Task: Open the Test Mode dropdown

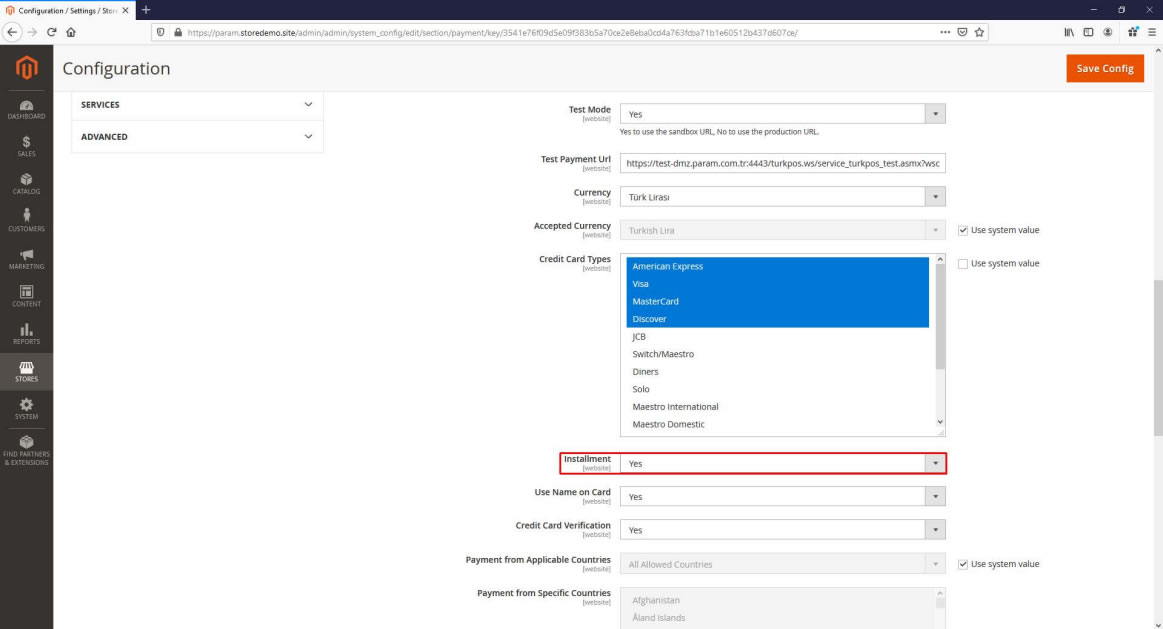Action: click(x=783, y=113)
